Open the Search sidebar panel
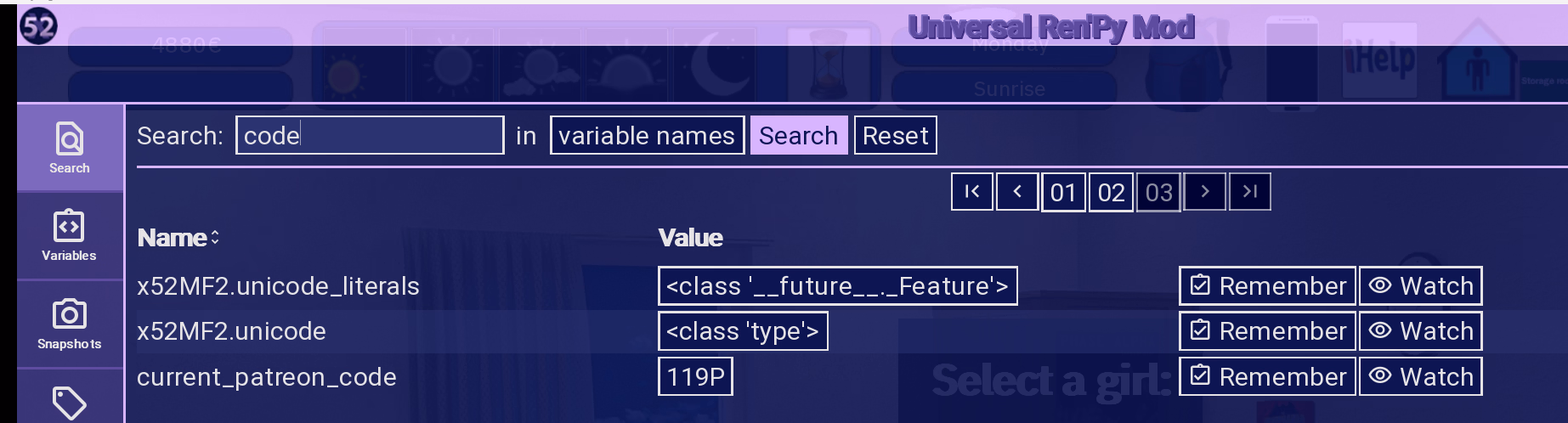This screenshot has width=1568, height=423. click(x=70, y=148)
